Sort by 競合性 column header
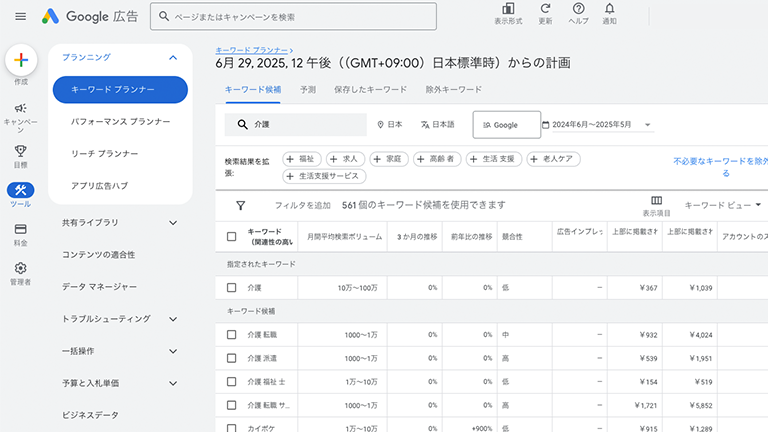Screen dimensions: 768x432 [512, 237]
